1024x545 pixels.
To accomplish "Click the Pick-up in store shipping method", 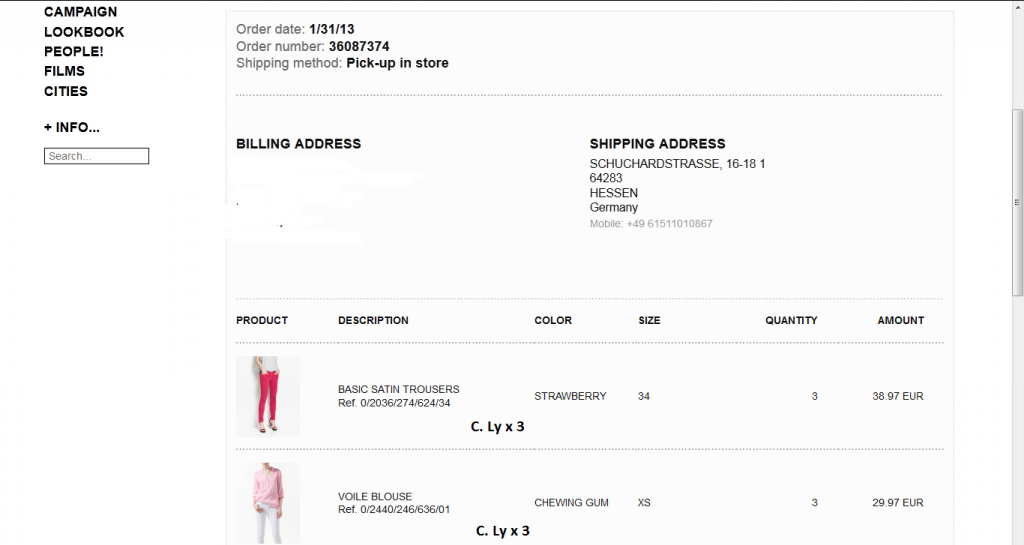I will pyautogui.click(x=397, y=63).
